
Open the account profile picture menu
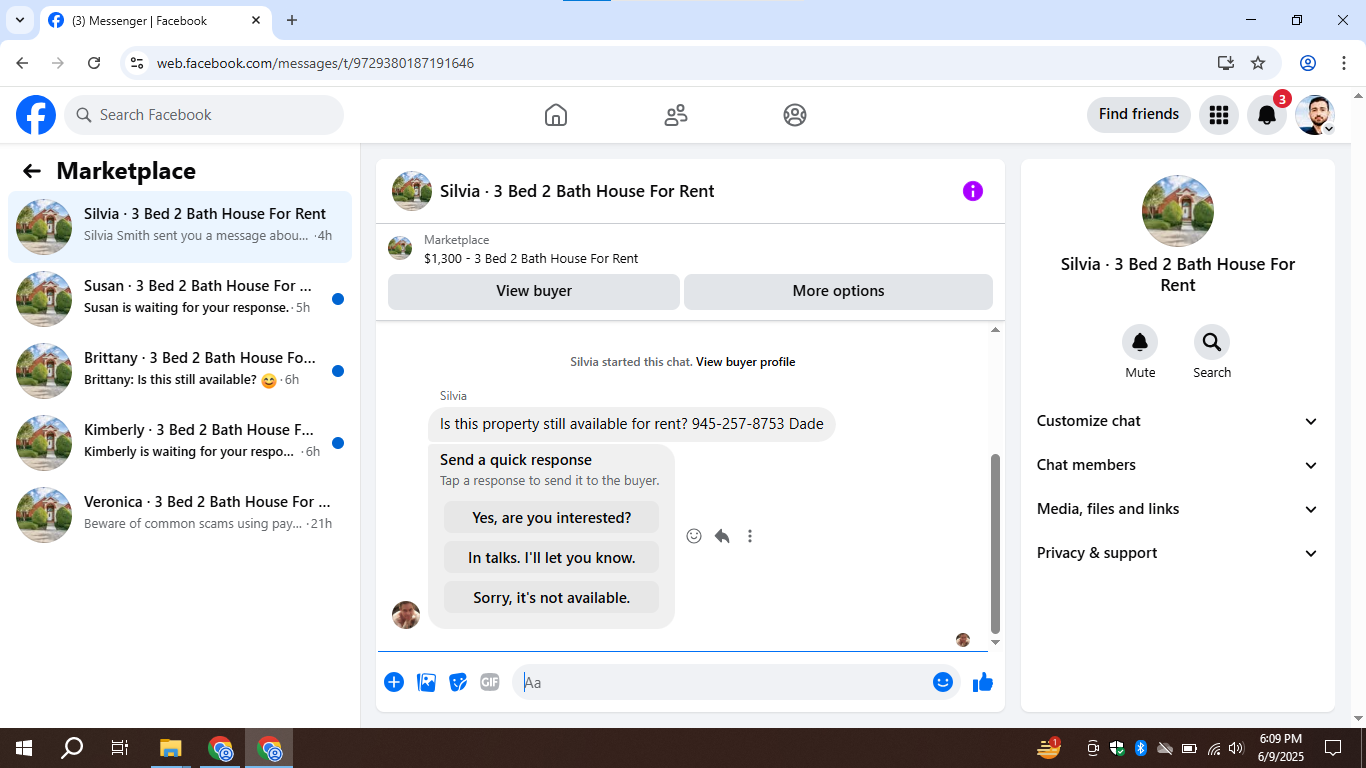[1315, 115]
